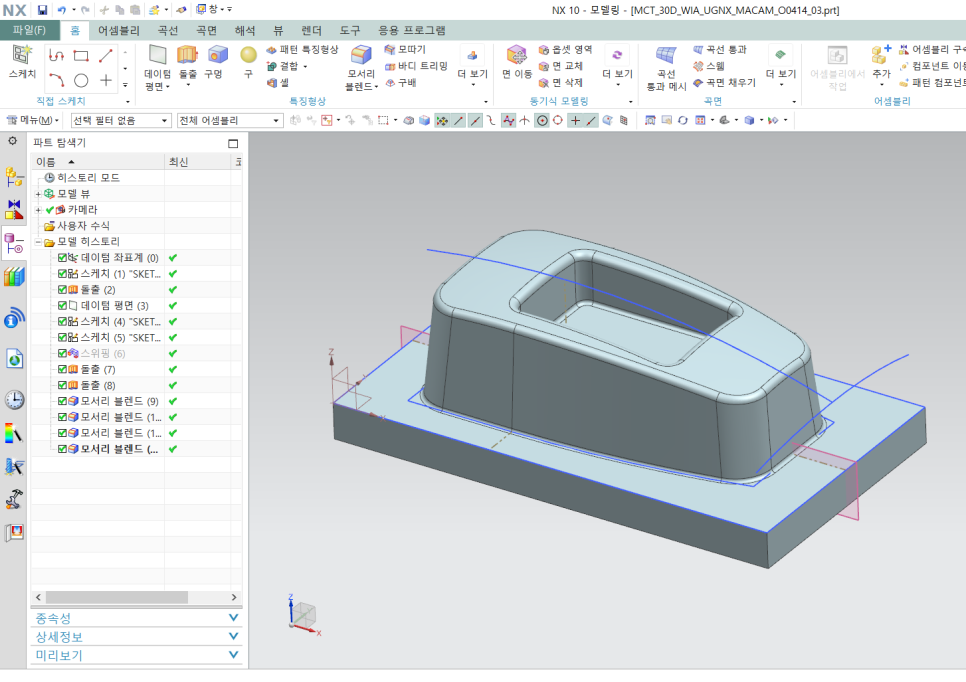Select the 결합 (Unite) command
This screenshot has width=966, height=682.
(x=283, y=66)
